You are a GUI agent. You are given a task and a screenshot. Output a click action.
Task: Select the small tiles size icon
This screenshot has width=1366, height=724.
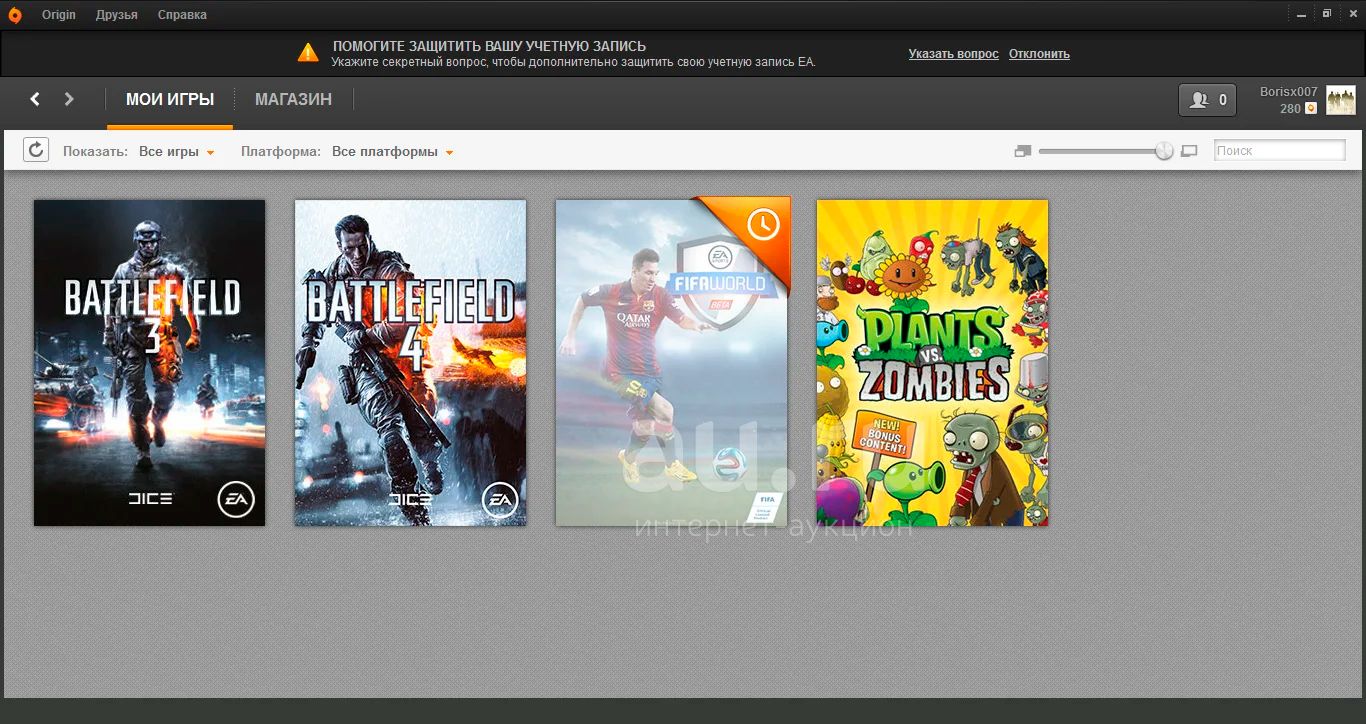pos(1022,151)
